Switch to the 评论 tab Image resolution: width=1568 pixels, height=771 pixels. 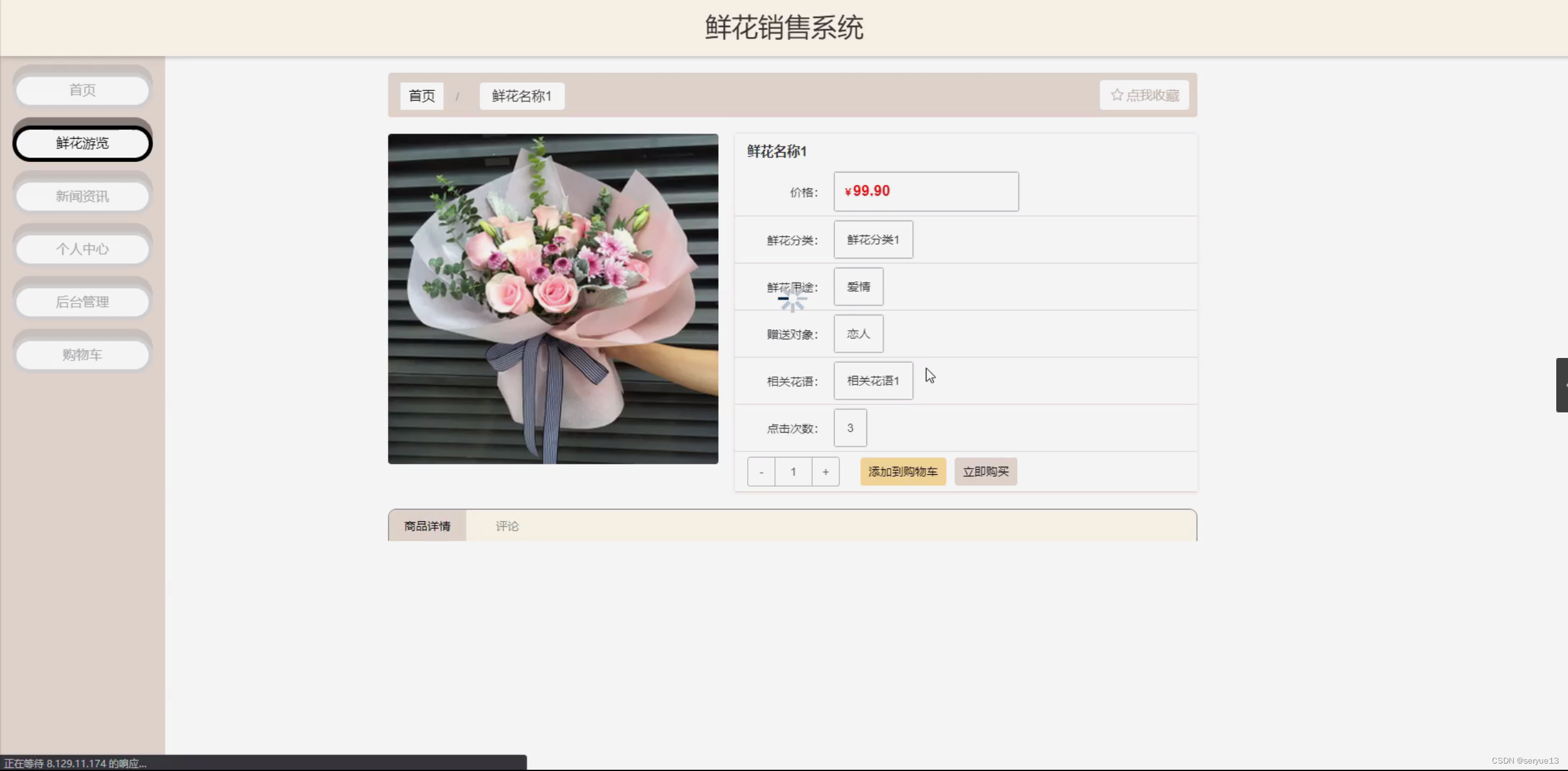pyautogui.click(x=507, y=526)
